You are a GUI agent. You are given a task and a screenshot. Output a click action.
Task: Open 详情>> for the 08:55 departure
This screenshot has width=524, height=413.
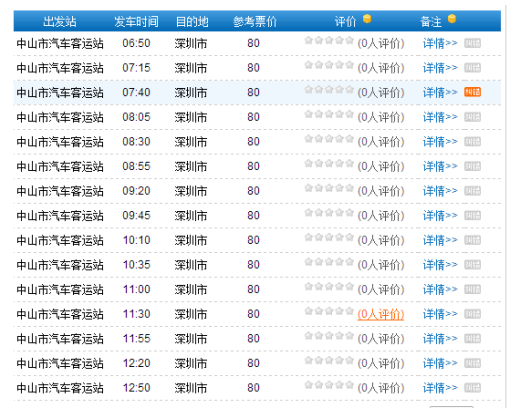tap(440, 166)
